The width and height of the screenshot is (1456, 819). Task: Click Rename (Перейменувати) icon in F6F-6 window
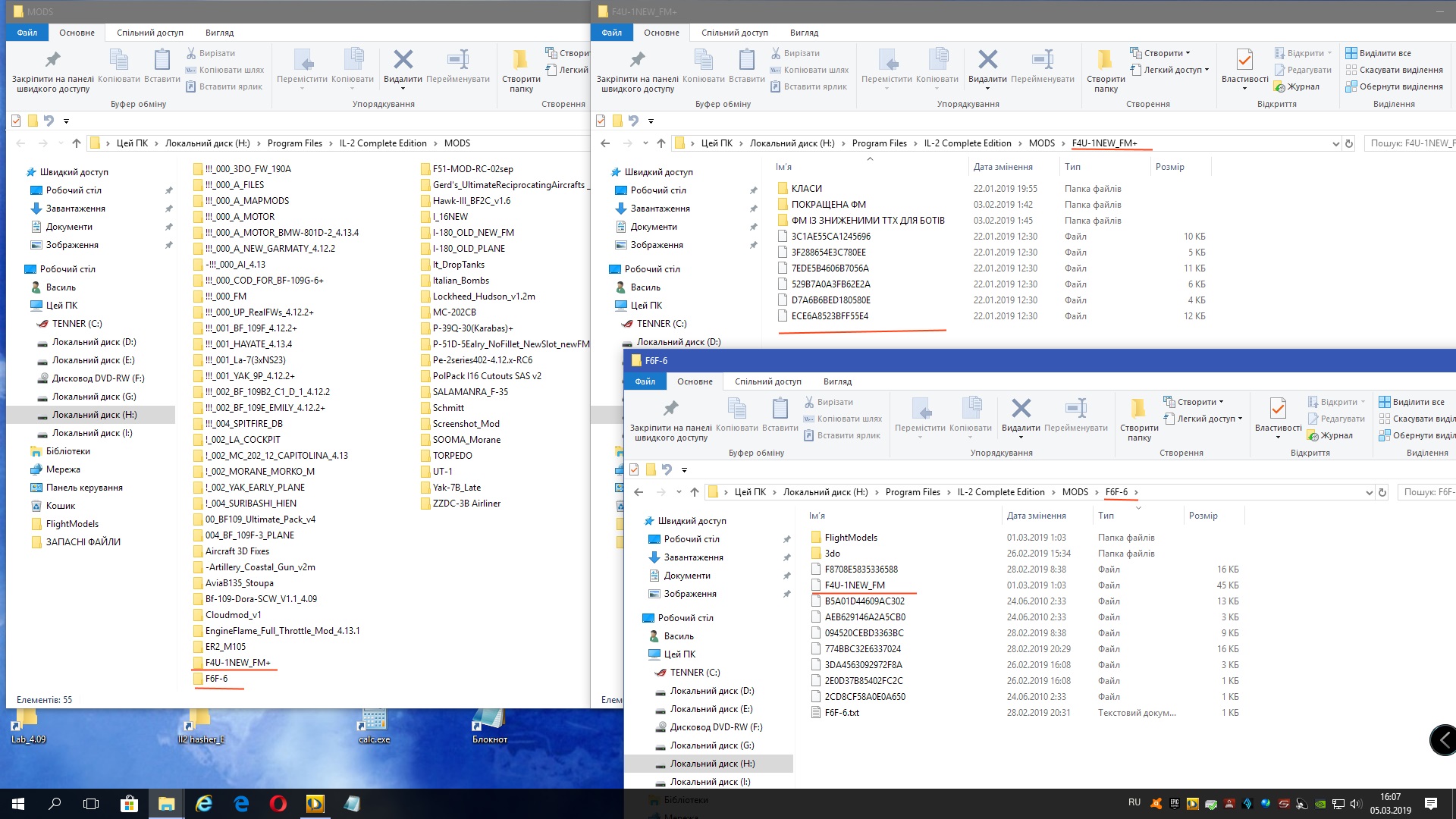[1075, 410]
